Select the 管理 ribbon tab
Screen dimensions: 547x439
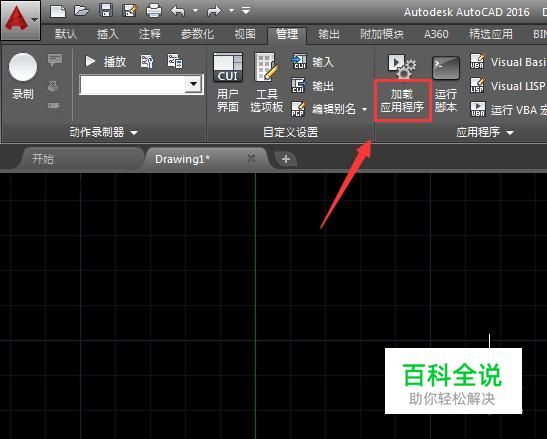[287, 35]
